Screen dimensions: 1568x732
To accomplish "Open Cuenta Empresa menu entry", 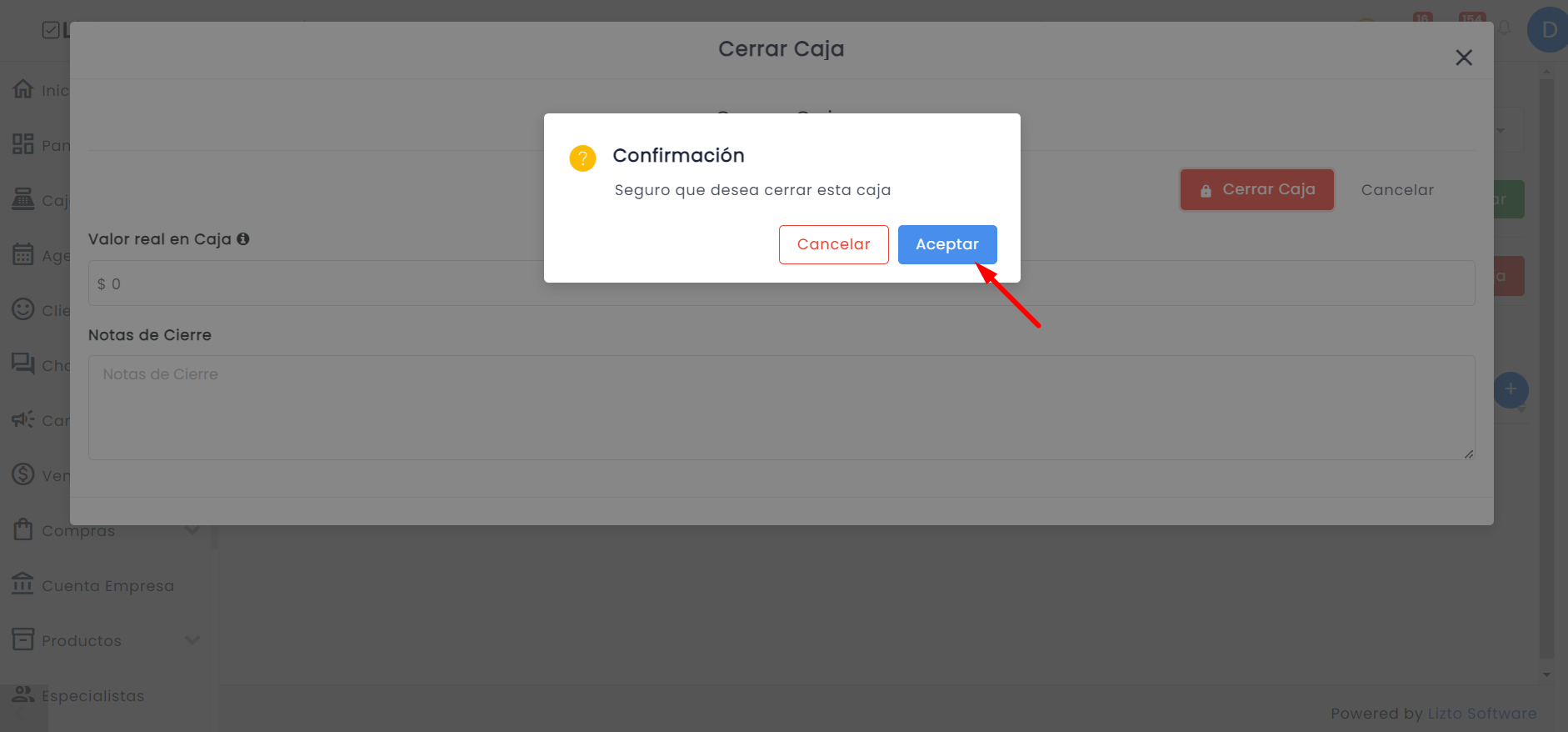I will [x=108, y=585].
